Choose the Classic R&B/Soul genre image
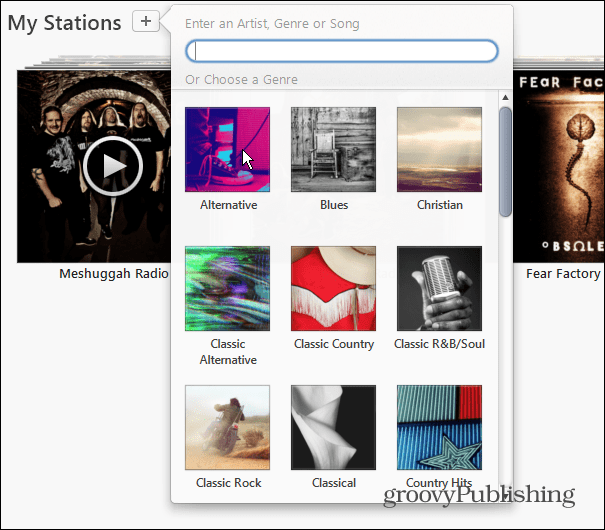 tap(439, 288)
